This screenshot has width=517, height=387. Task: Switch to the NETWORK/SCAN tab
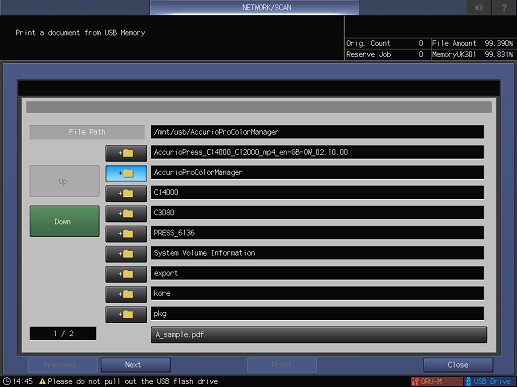coord(255,7)
